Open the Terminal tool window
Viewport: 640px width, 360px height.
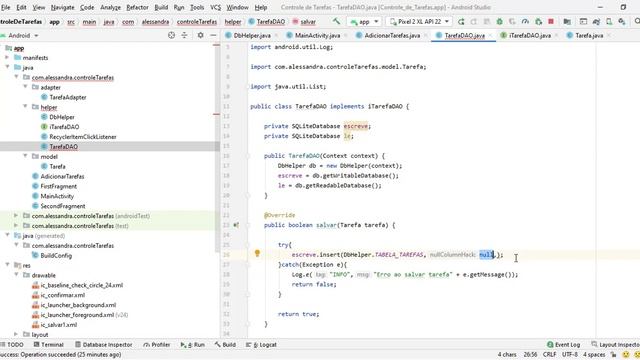click(x=49, y=344)
